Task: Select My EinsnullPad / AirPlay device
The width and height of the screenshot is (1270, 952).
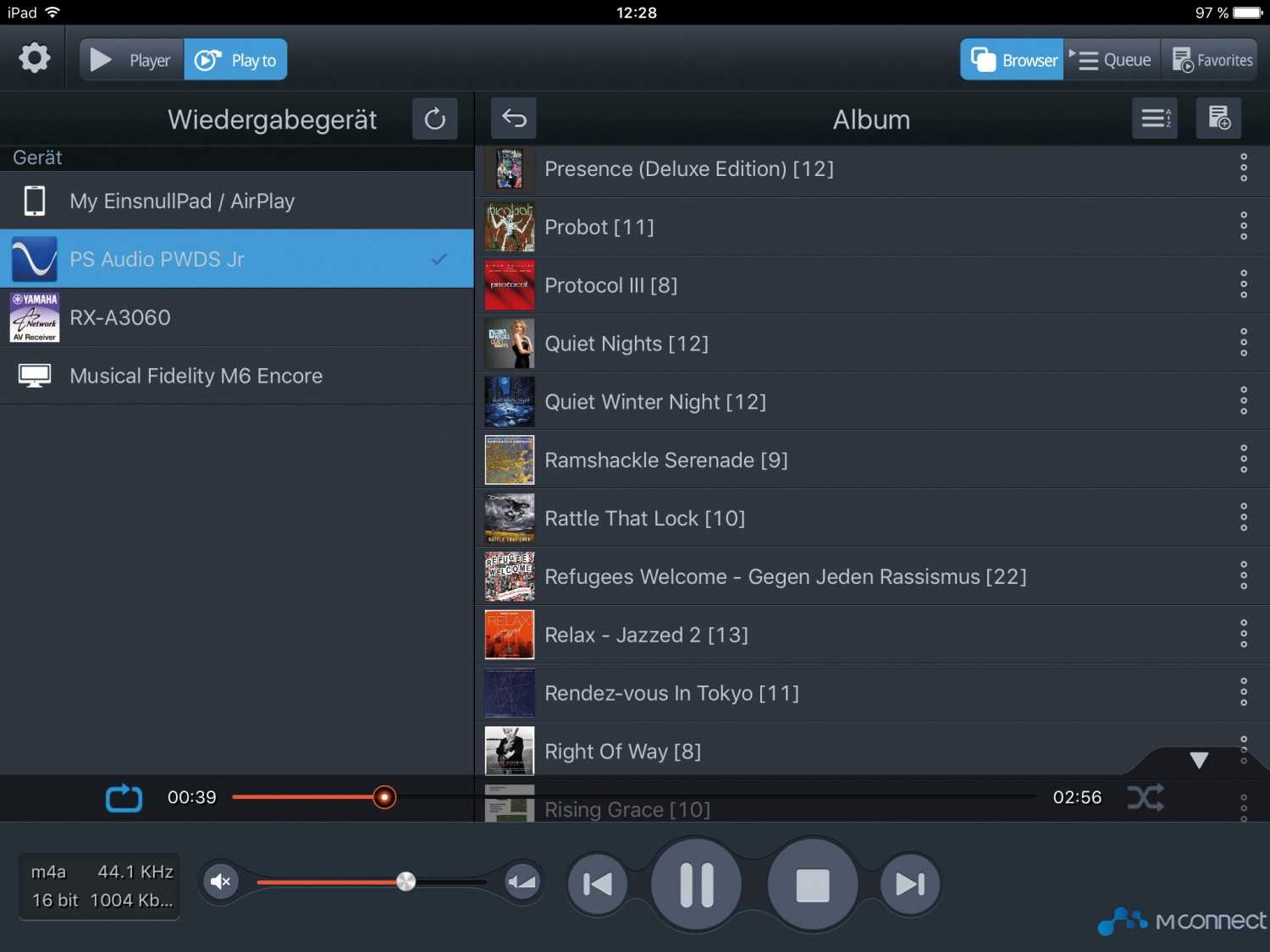Action: (237, 201)
